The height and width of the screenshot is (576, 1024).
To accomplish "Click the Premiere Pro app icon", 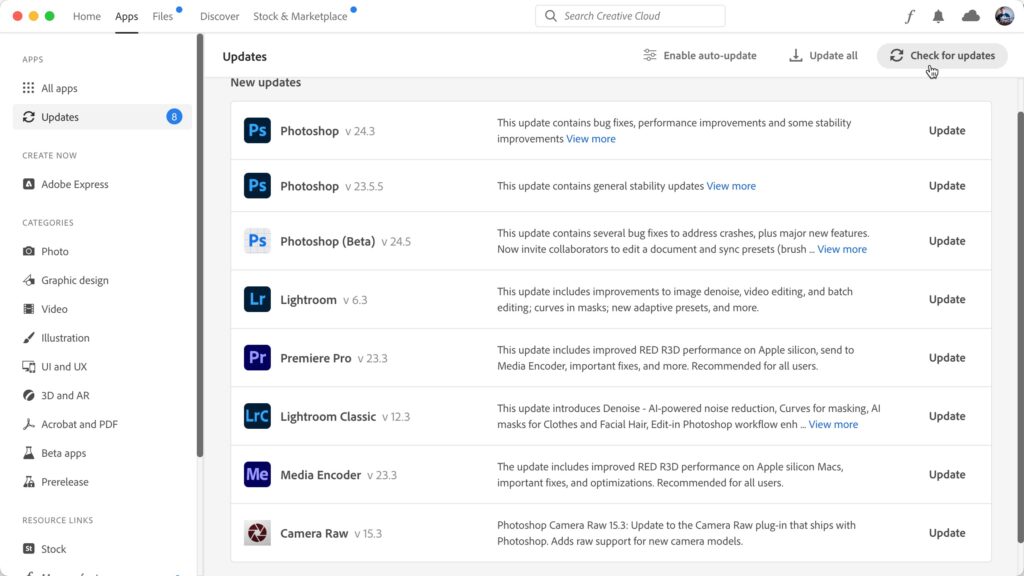I will click(257, 358).
